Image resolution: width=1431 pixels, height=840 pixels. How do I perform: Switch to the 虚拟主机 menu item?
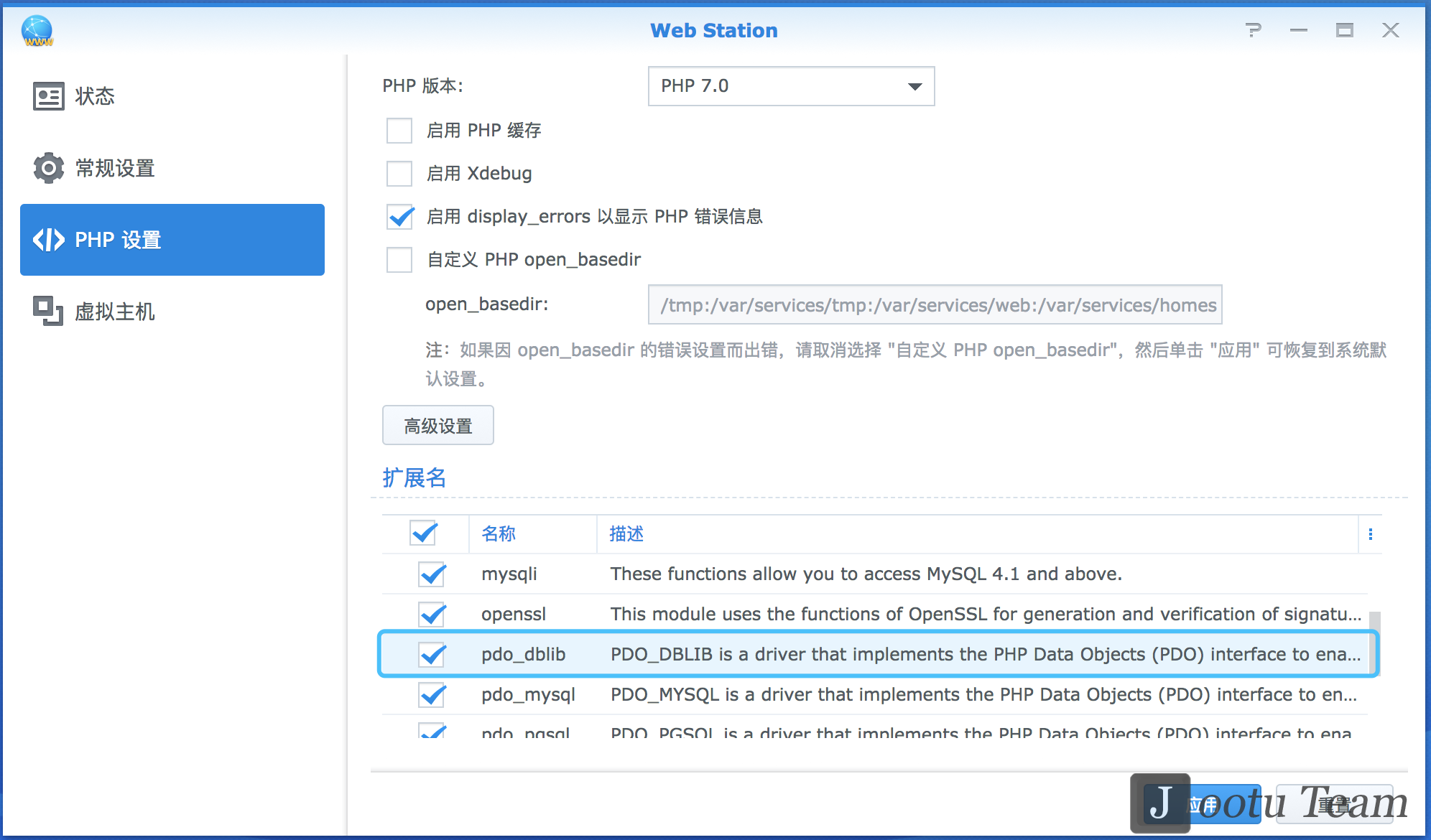coord(115,312)
